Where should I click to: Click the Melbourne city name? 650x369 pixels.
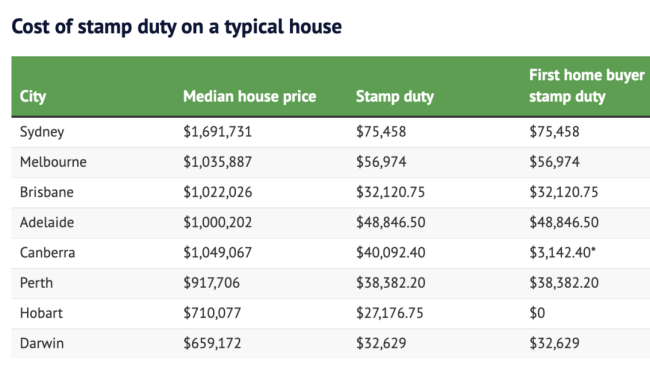[53, 162]
